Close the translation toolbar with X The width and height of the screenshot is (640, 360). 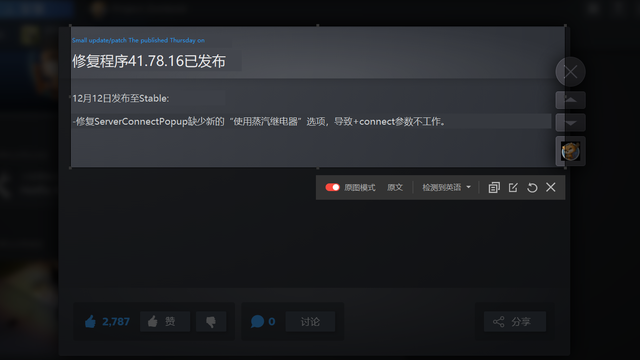tap(551, 187)
